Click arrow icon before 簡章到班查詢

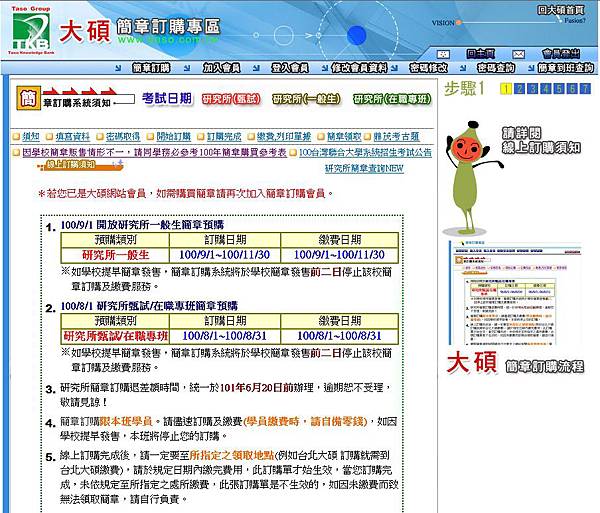531,68
